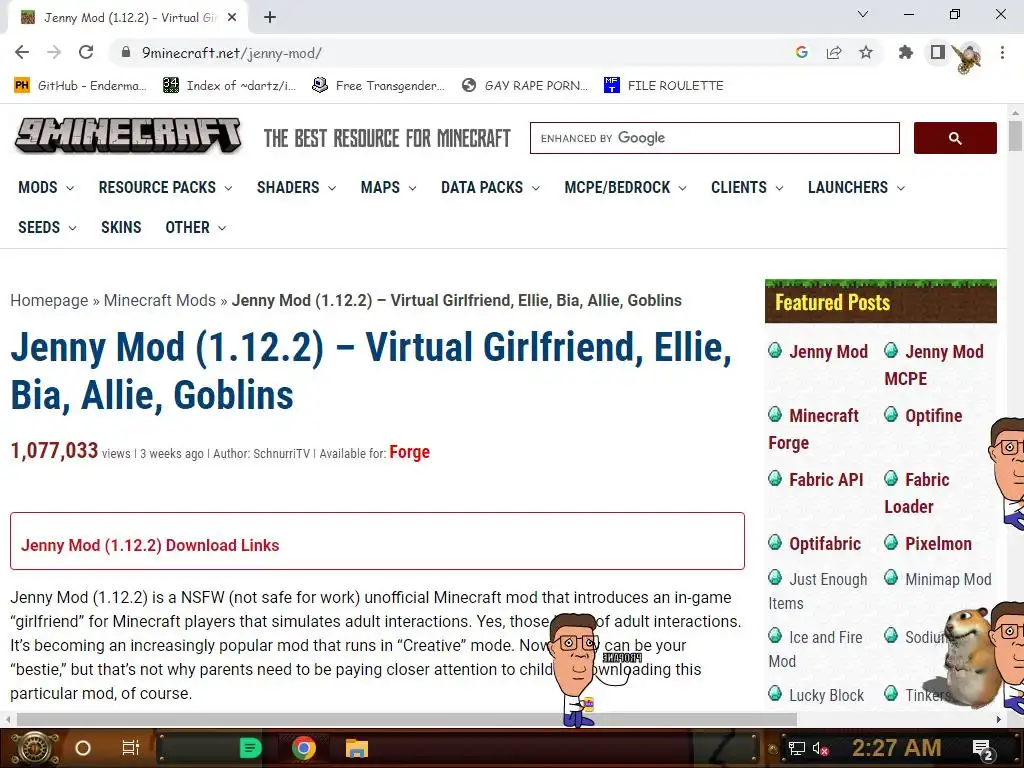Go back to the previous page
Screen dimensions: 1024x768
point(22,52)
